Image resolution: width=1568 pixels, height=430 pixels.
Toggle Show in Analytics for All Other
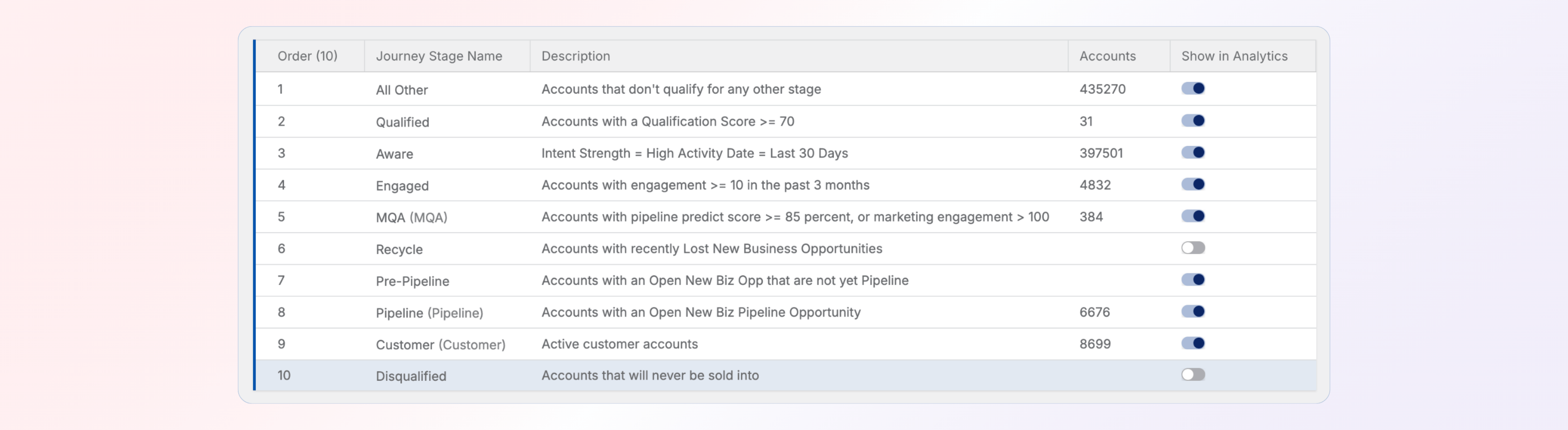click(x=1193, y=89)
